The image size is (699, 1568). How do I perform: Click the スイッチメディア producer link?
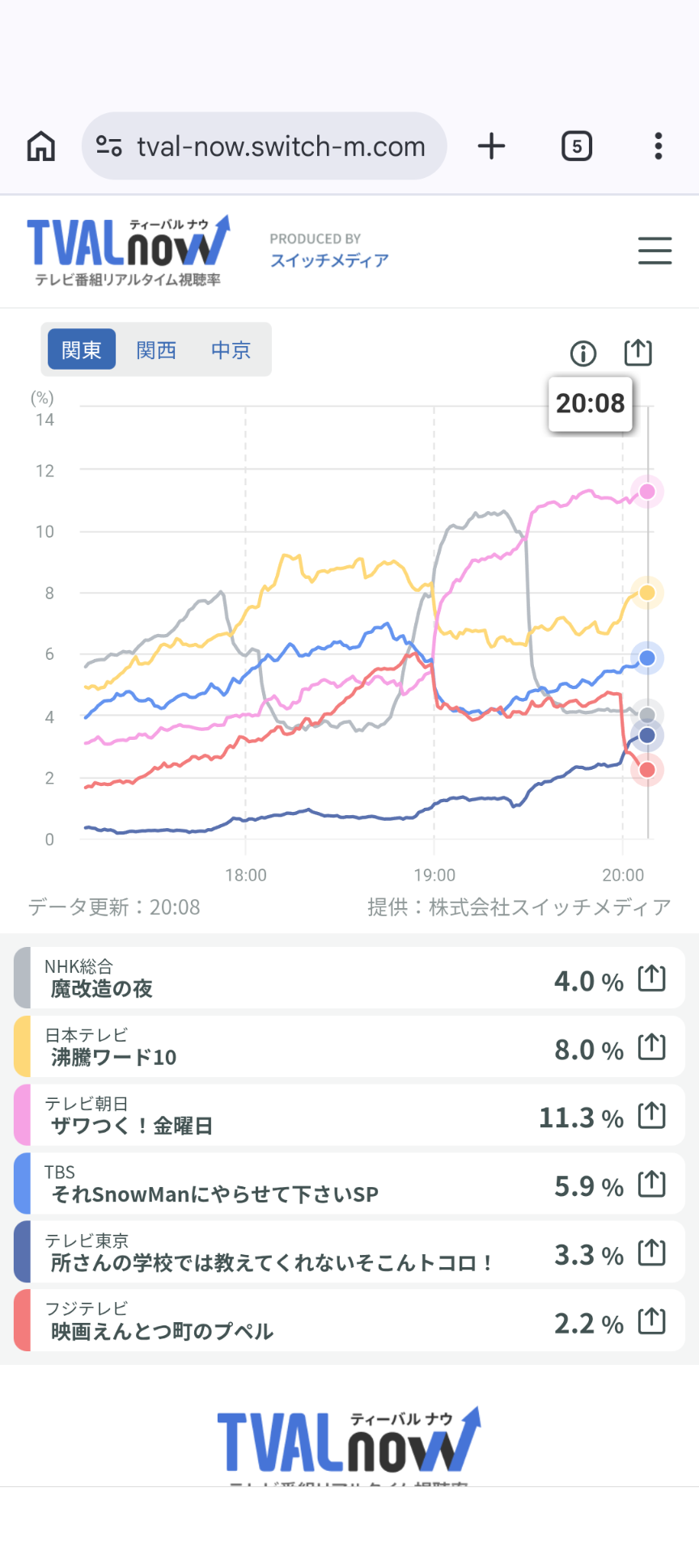tap(329, 260)
